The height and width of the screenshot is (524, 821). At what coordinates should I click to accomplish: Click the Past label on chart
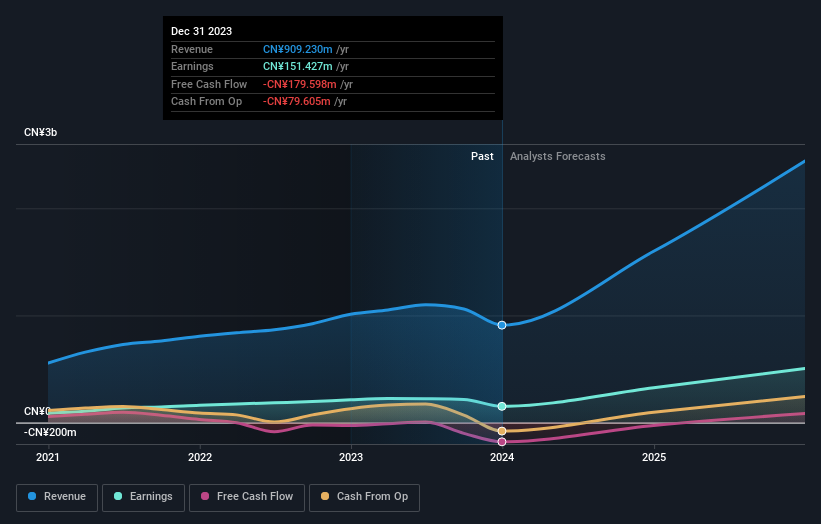click(x=482, y=156)
